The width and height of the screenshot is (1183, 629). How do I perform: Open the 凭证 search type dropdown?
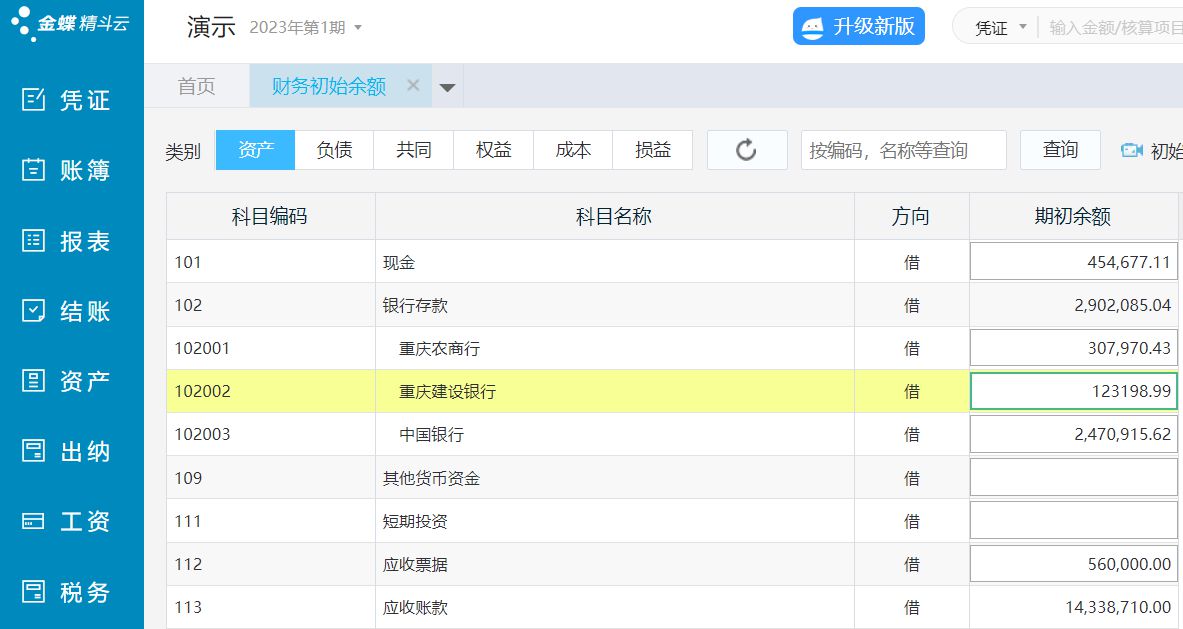click(x=1001, y=28)
